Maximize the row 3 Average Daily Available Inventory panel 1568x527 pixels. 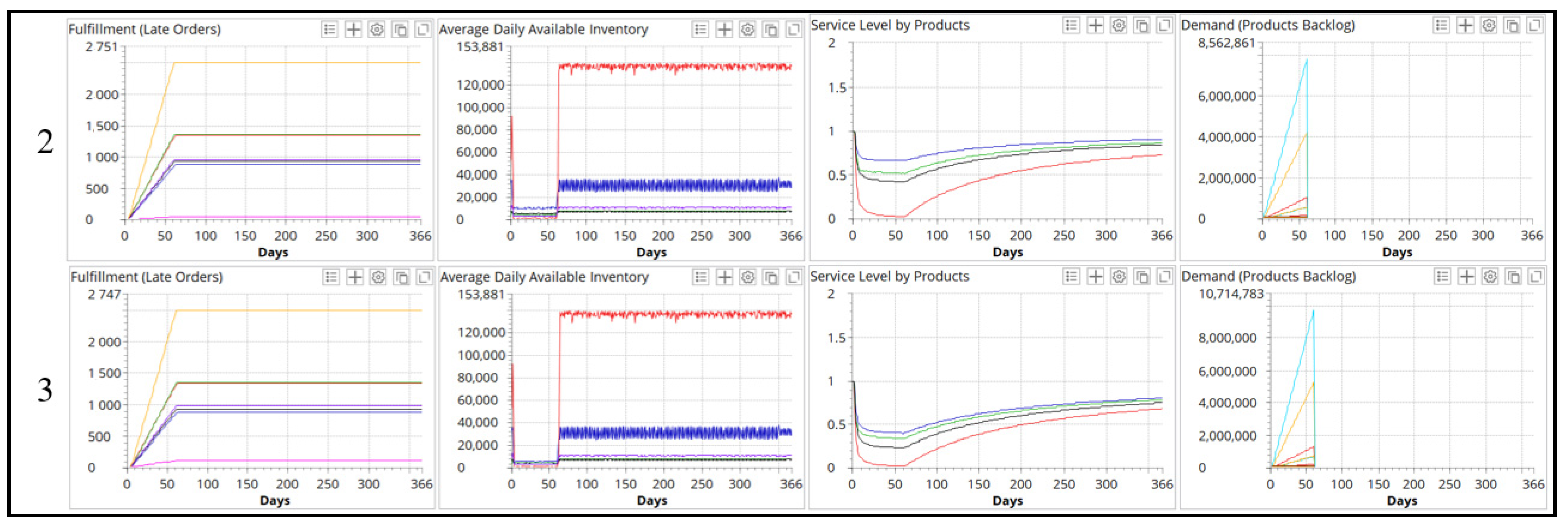(794, 277)
